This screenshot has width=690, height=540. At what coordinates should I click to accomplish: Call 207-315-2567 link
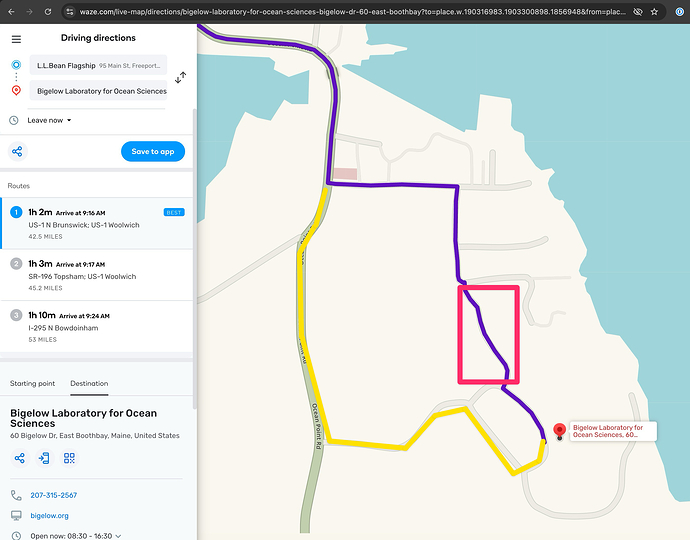[x=54, y=495]
